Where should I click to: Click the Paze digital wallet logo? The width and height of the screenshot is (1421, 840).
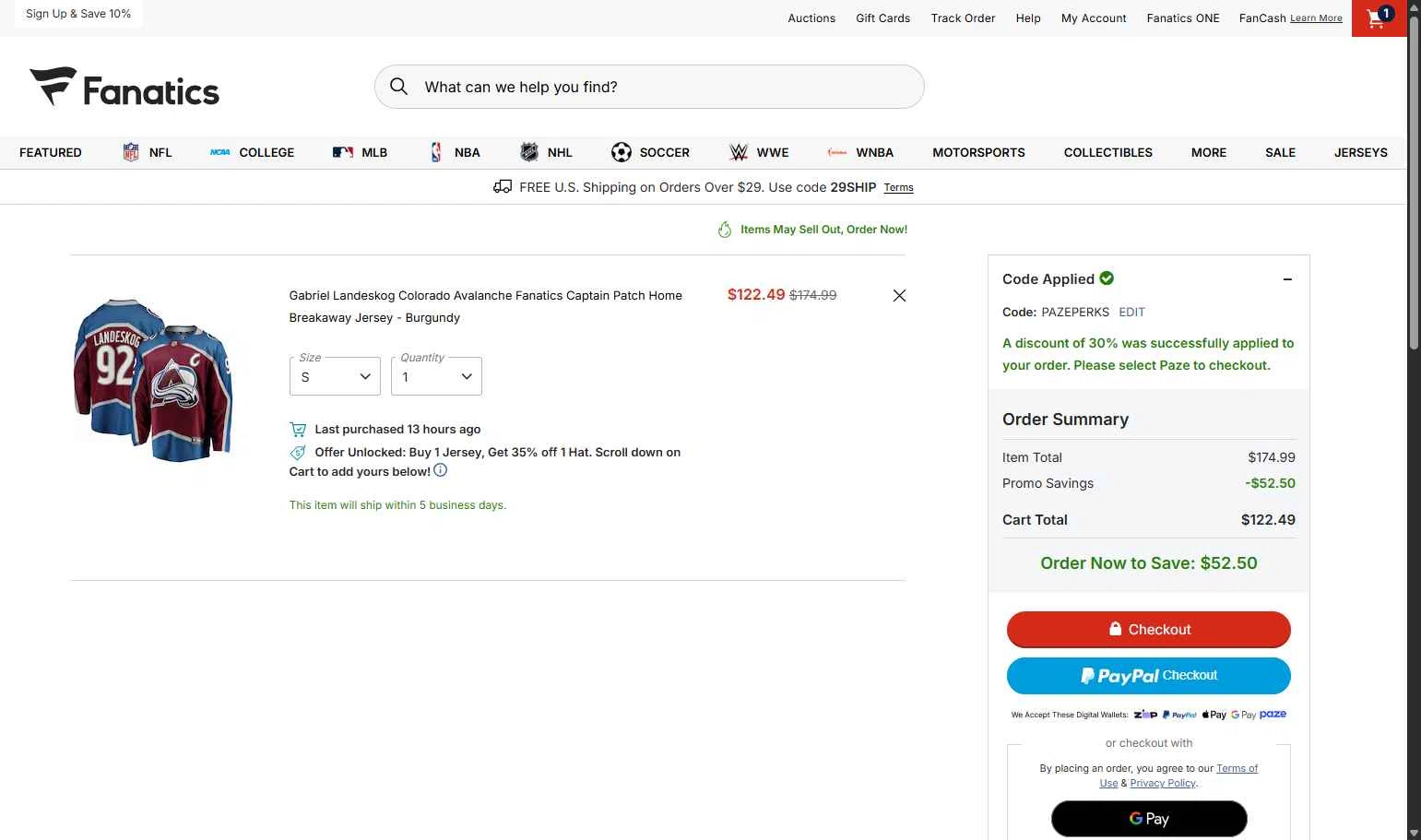tap(1273, 715)
